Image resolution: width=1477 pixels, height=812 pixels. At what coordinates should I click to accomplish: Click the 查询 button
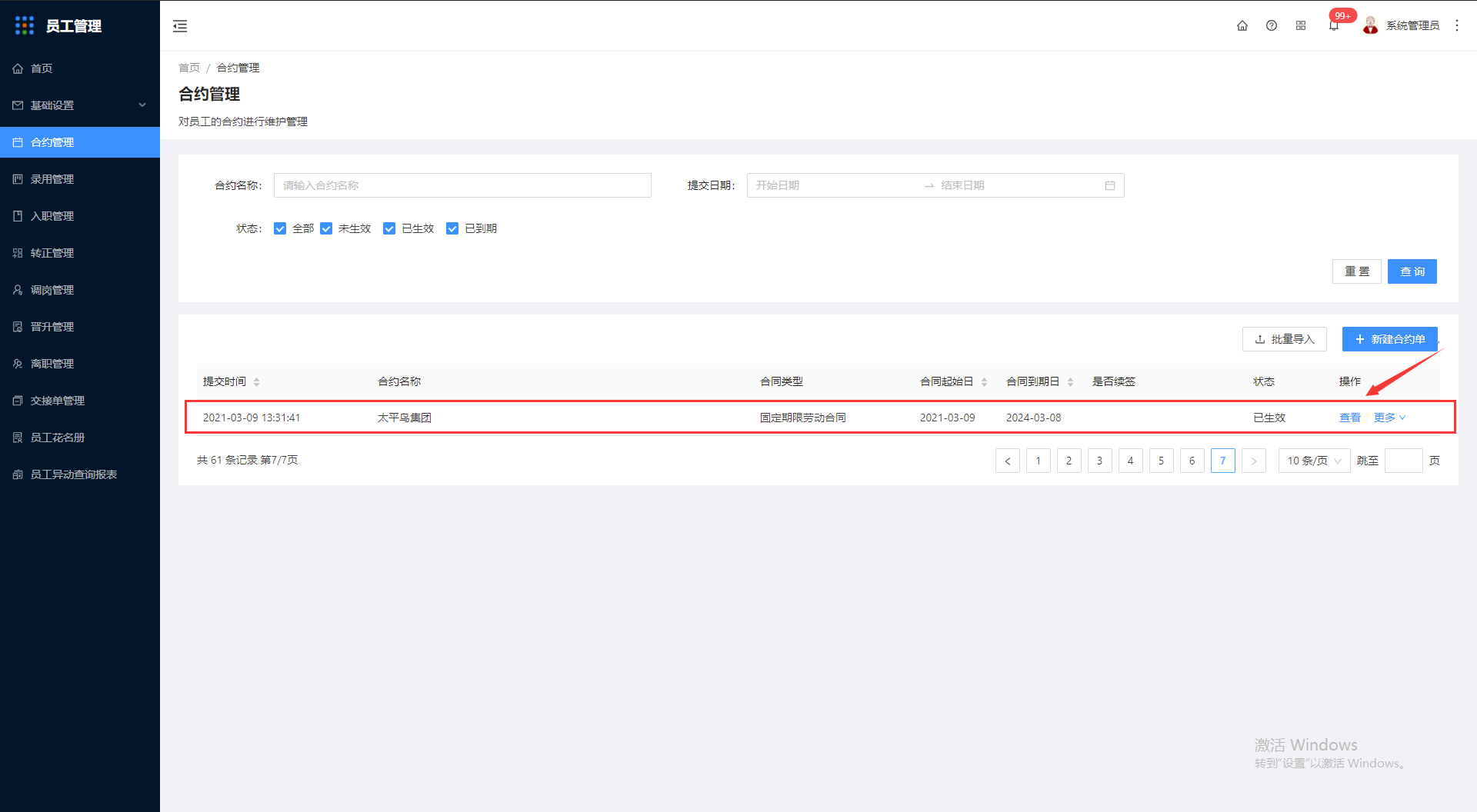pos(1412,271)
